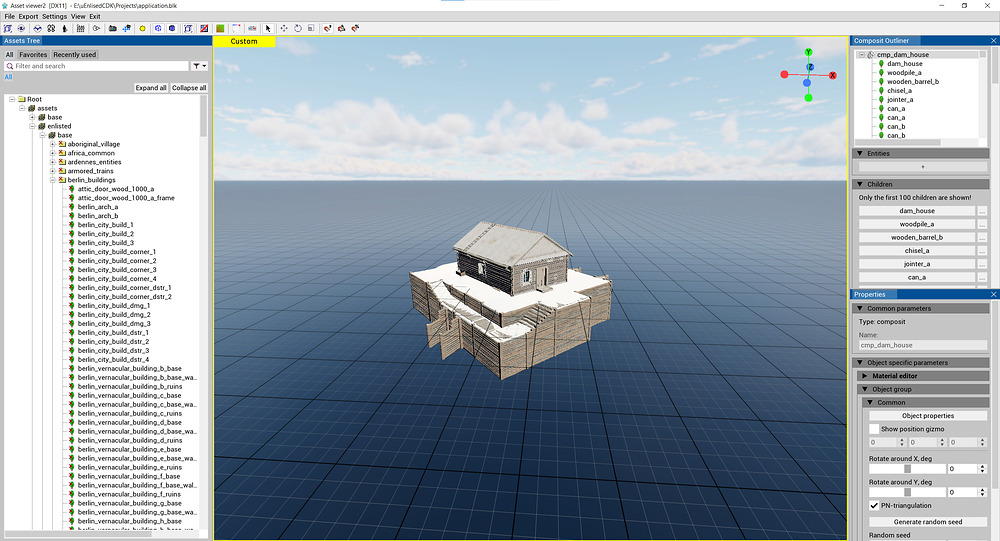Click the blue wave envelope toolbar icon
The width and height of the screenshot is (1000, 541).
38,28
